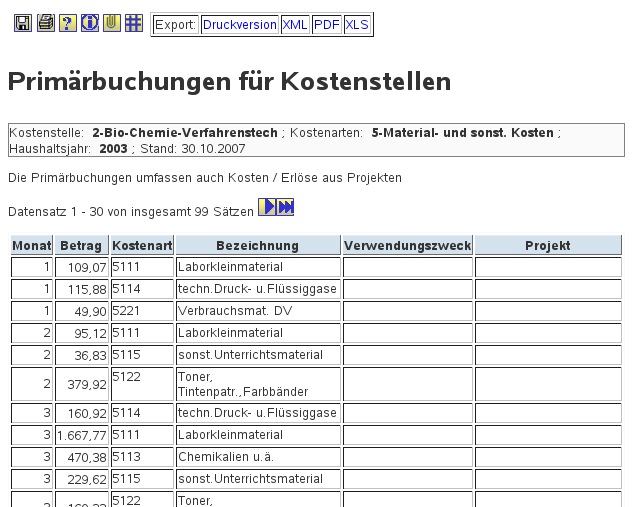Go to next page of records
The image size is (633, 507).
[x=267, y=207]
